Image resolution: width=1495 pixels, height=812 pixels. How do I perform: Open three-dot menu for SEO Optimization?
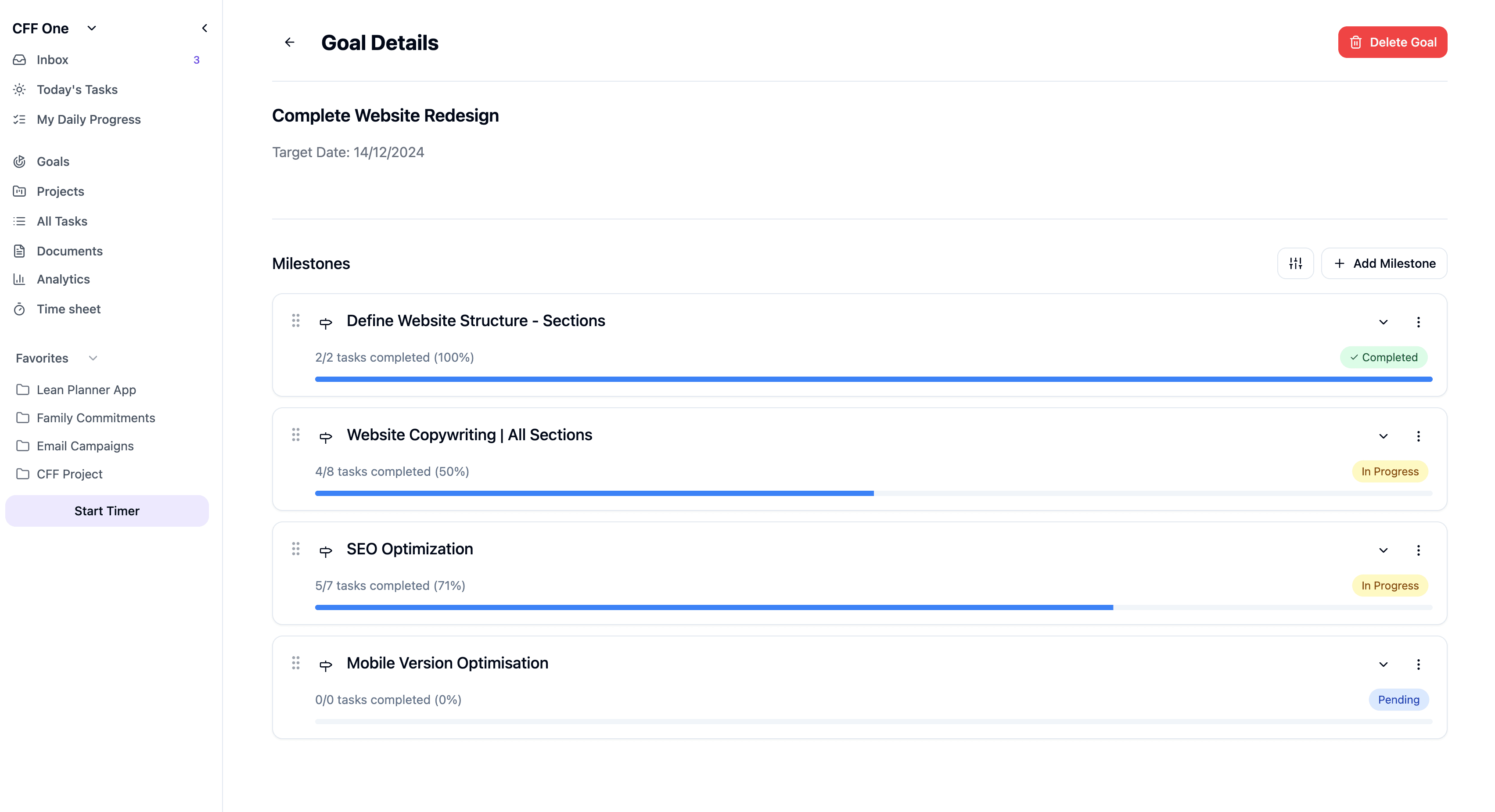[x=1418, y=550]
